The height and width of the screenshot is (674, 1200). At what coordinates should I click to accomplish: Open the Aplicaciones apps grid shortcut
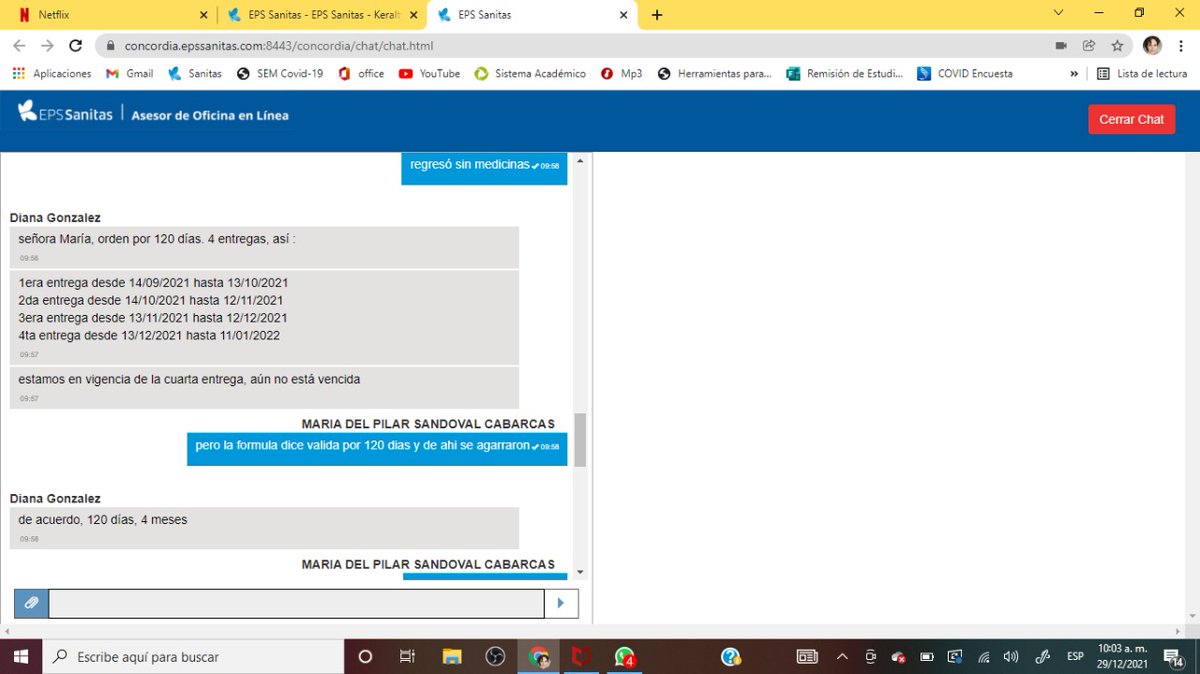52,73
